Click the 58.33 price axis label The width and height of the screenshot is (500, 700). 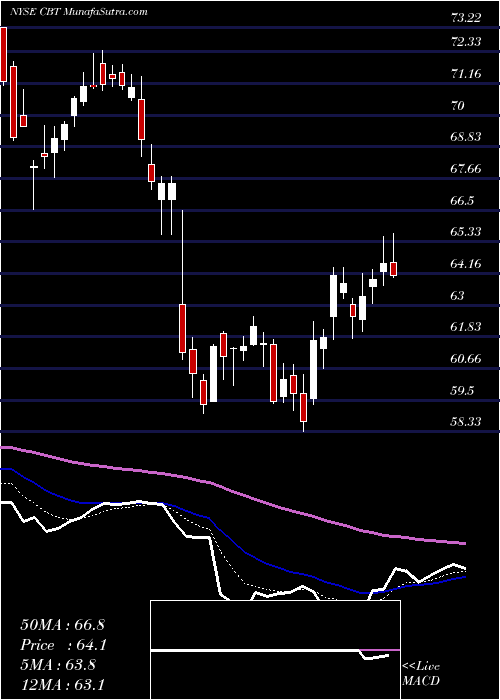[466, 422]
